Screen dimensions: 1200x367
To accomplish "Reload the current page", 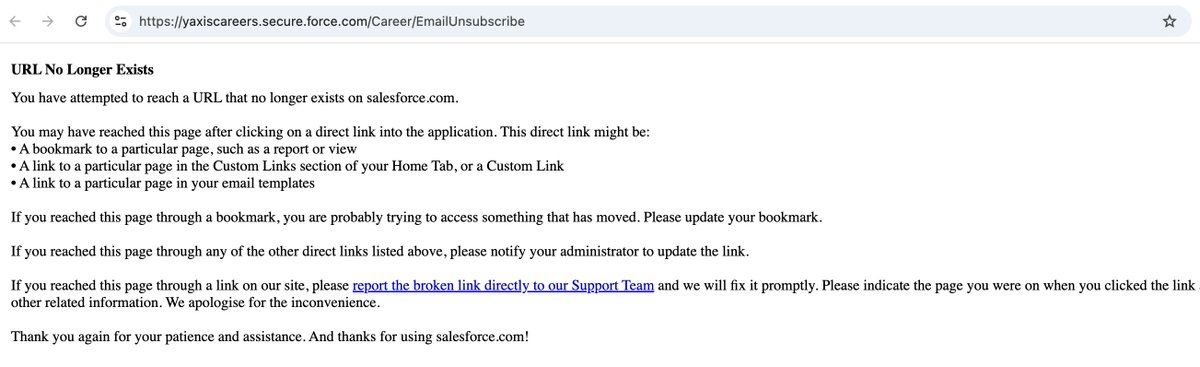I will [81, 21].
